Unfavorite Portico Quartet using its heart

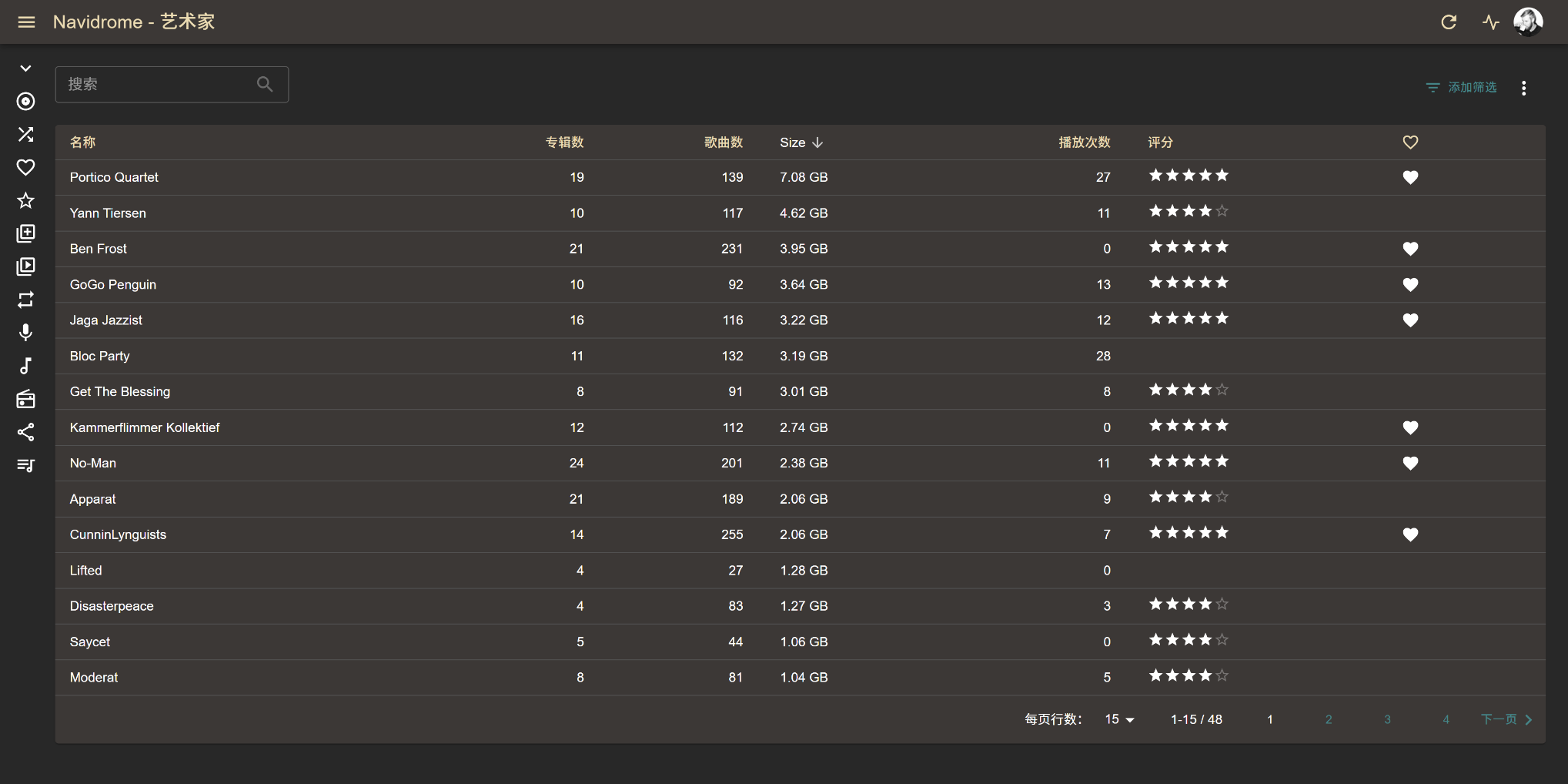pyautogui.click(x=1409, y=178)
